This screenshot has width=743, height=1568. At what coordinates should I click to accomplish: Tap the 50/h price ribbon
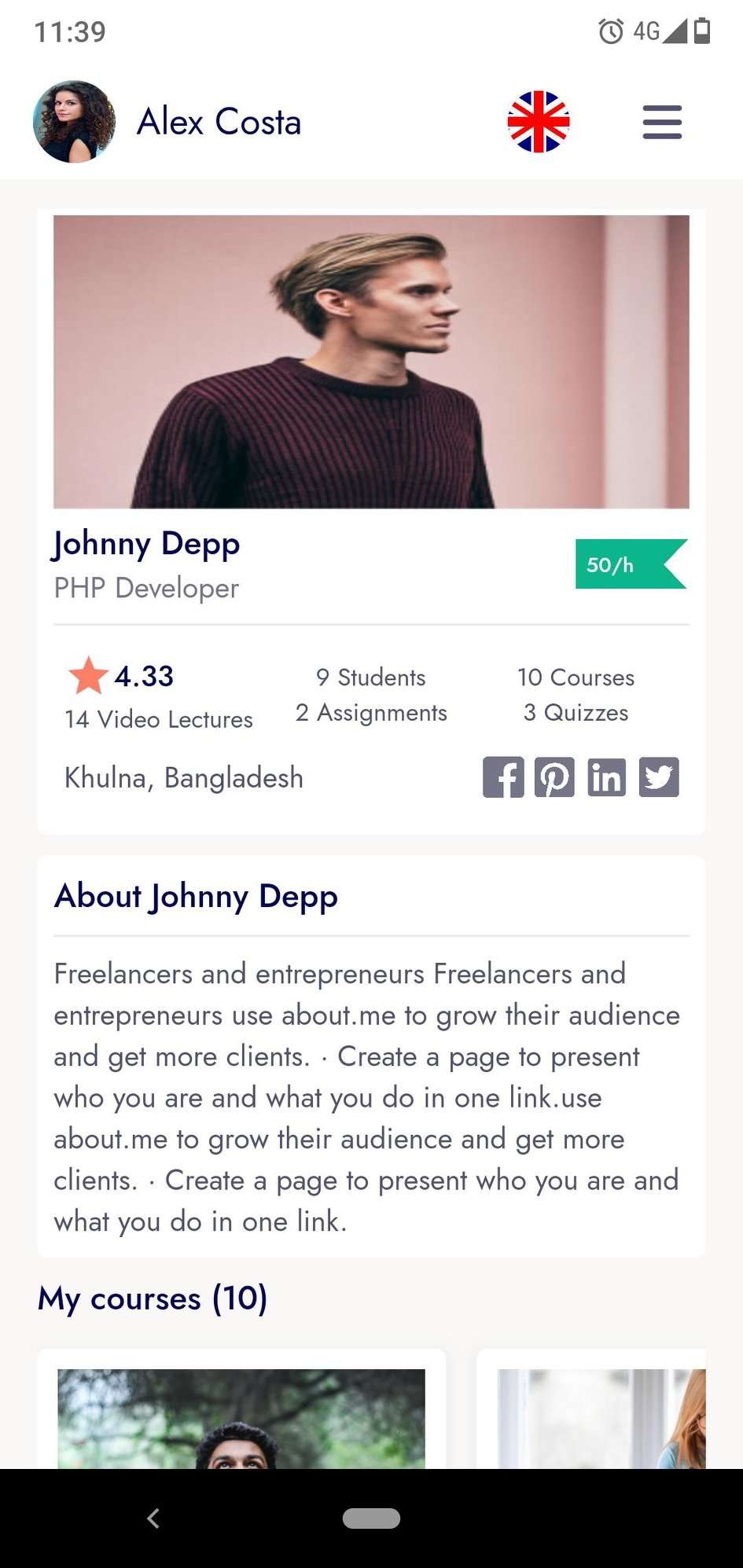tap(631, 564)
